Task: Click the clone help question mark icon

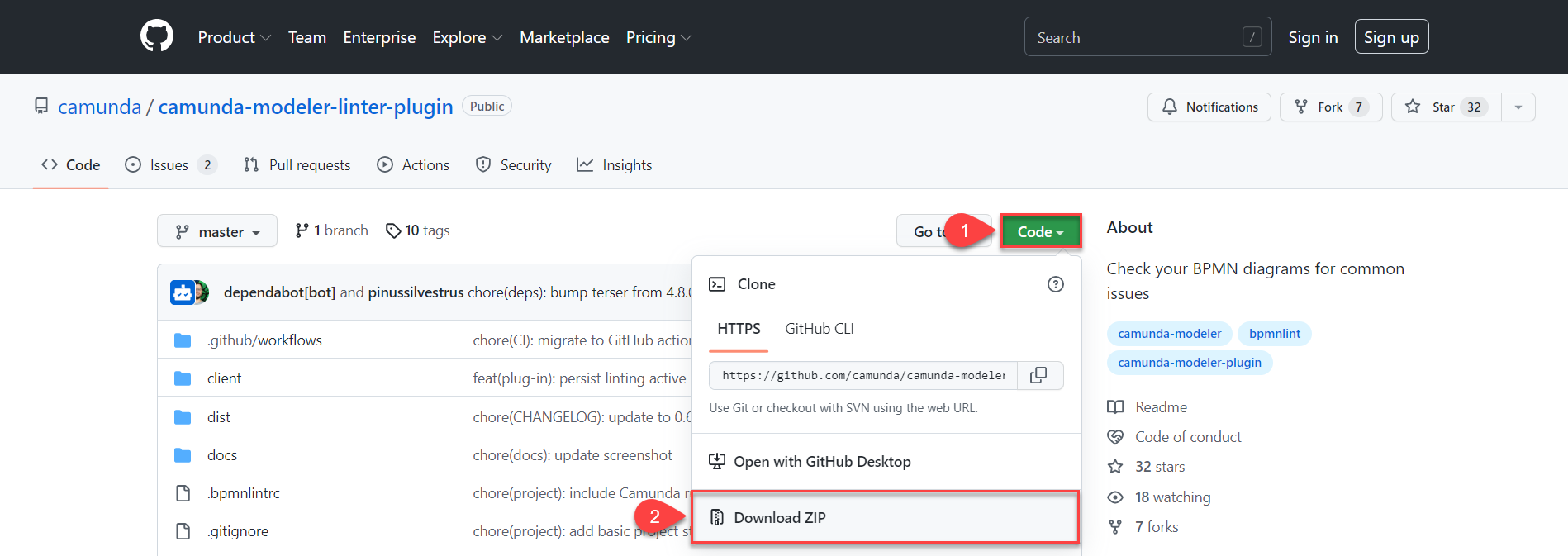Action: tap(1055, 283)
